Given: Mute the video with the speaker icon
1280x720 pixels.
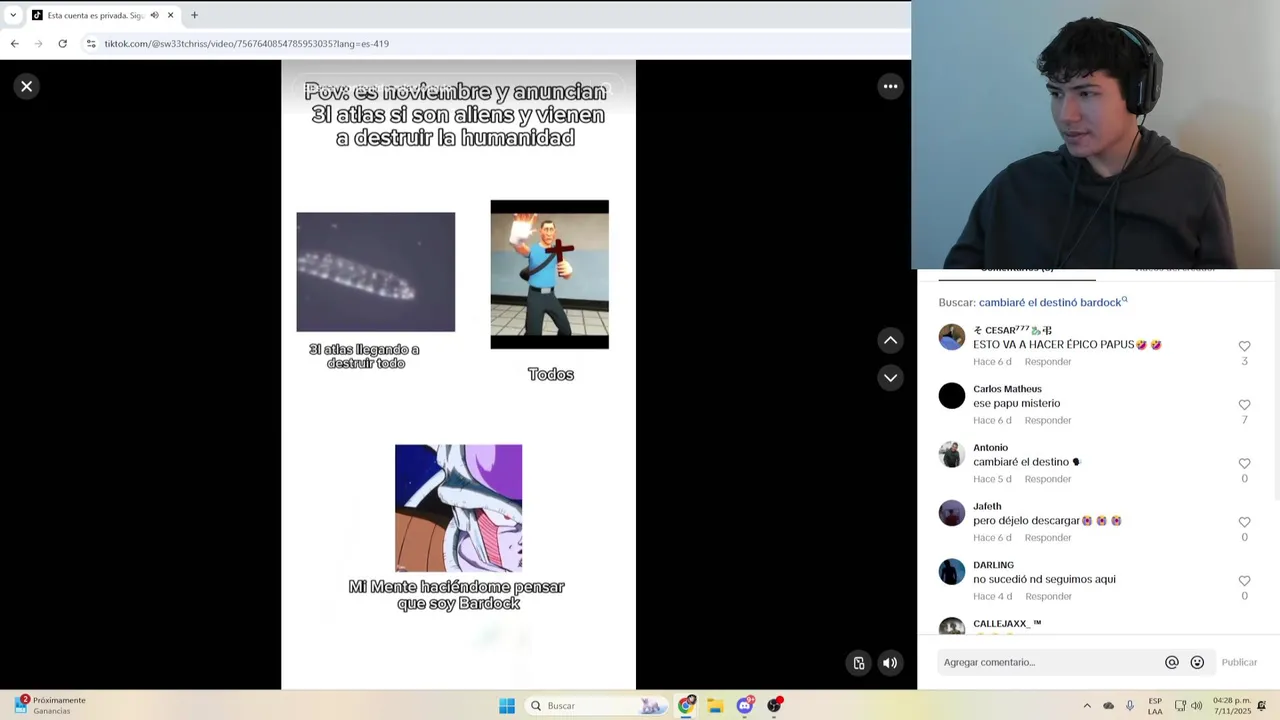Looking at the screenshot, I should (890, 663).
